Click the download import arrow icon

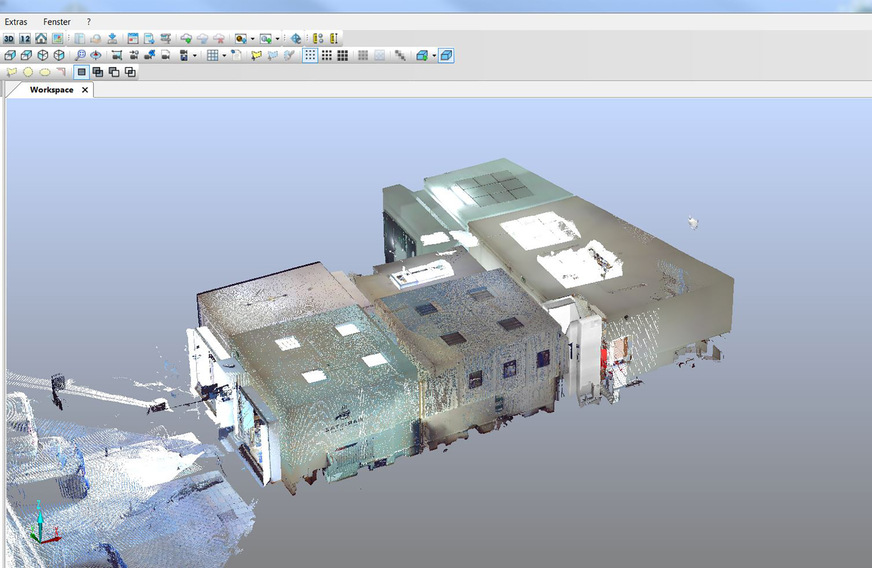(x=113, y=39)
